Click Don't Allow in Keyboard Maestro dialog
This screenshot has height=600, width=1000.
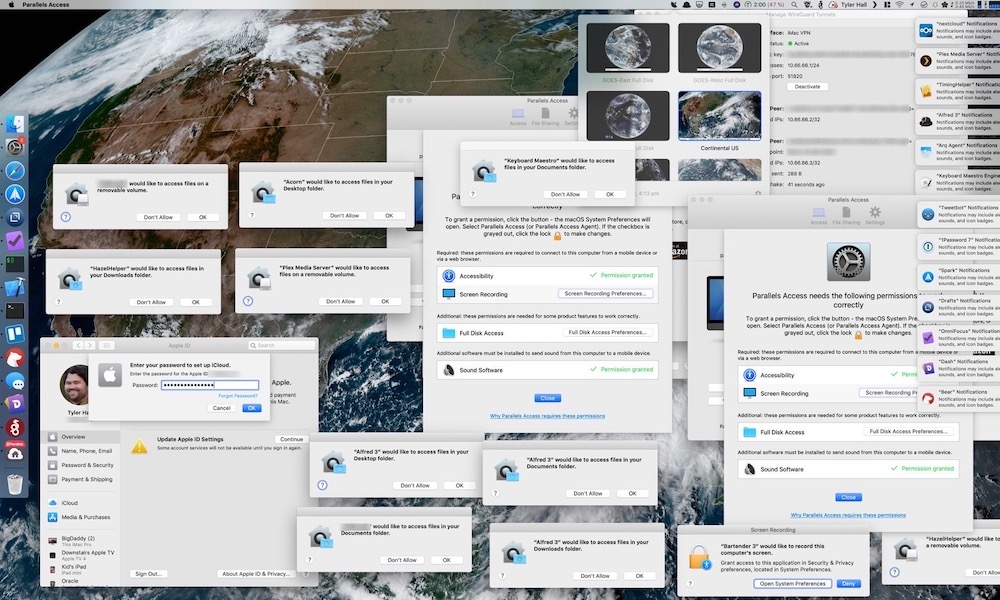(565, 194)
